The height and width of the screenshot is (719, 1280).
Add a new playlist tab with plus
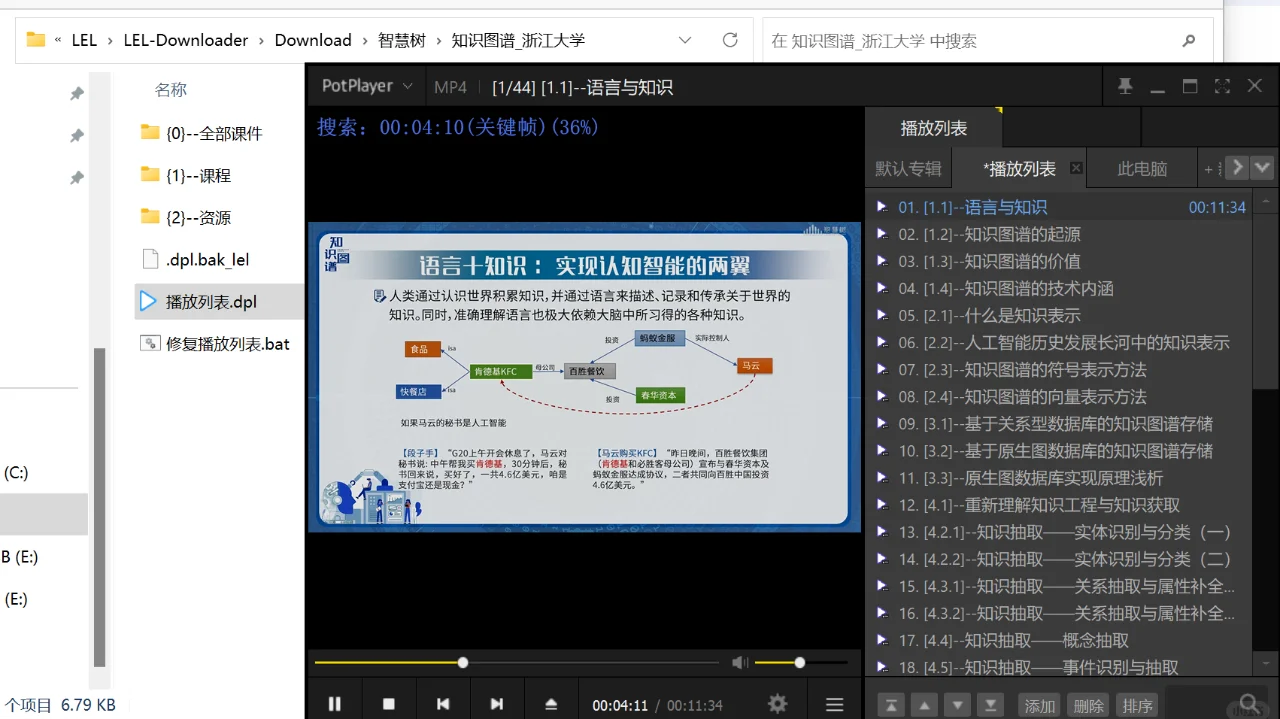click(1208, 169)
